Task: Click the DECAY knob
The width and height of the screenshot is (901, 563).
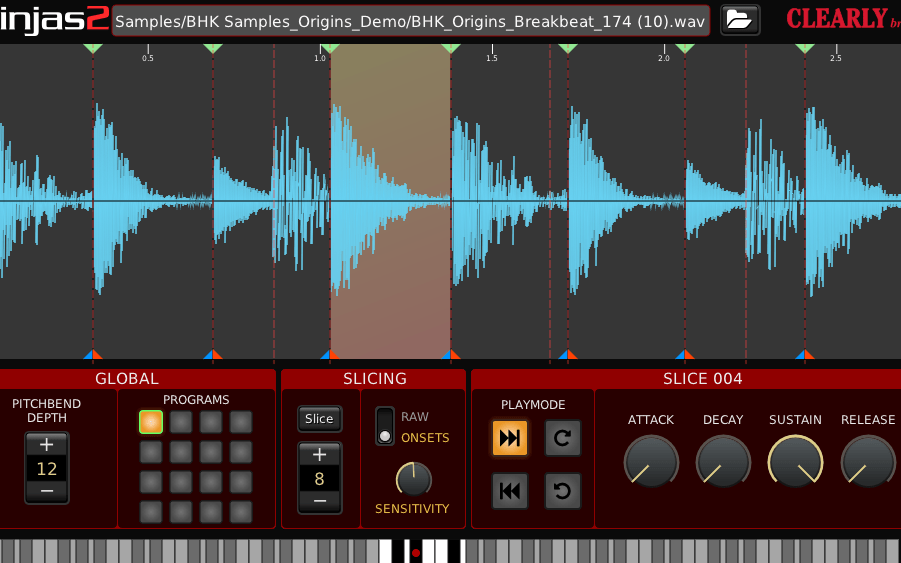Action: pos(723,462)
